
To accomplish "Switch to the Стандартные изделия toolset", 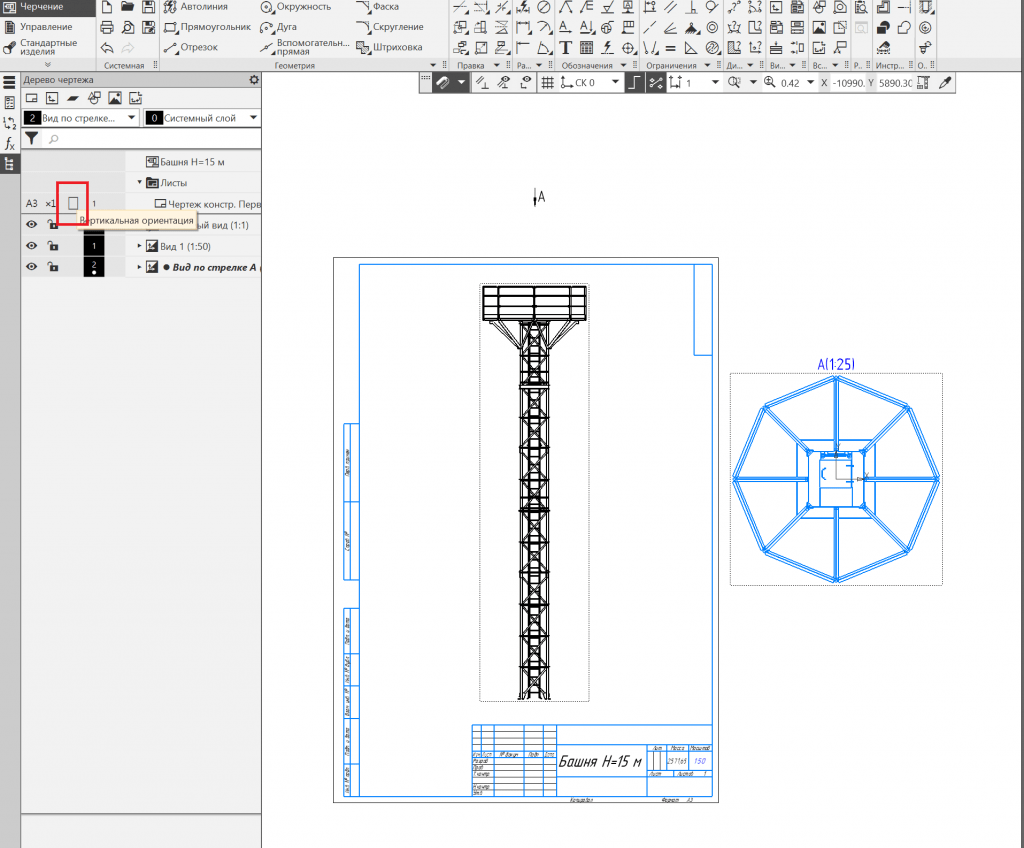I will click(x=48, y=47).
